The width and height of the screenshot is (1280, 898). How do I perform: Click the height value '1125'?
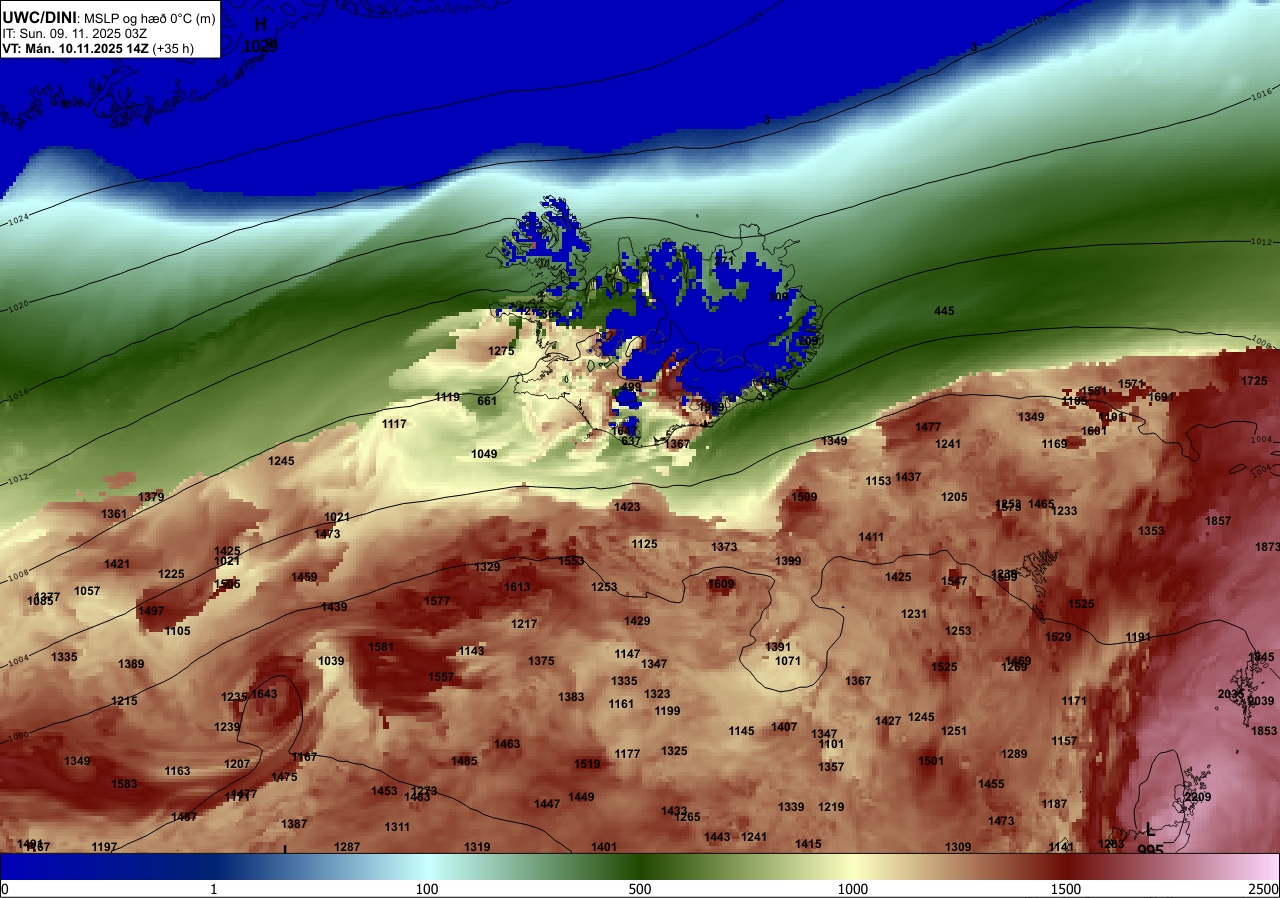pyautogui.click(x=644, y=544)
